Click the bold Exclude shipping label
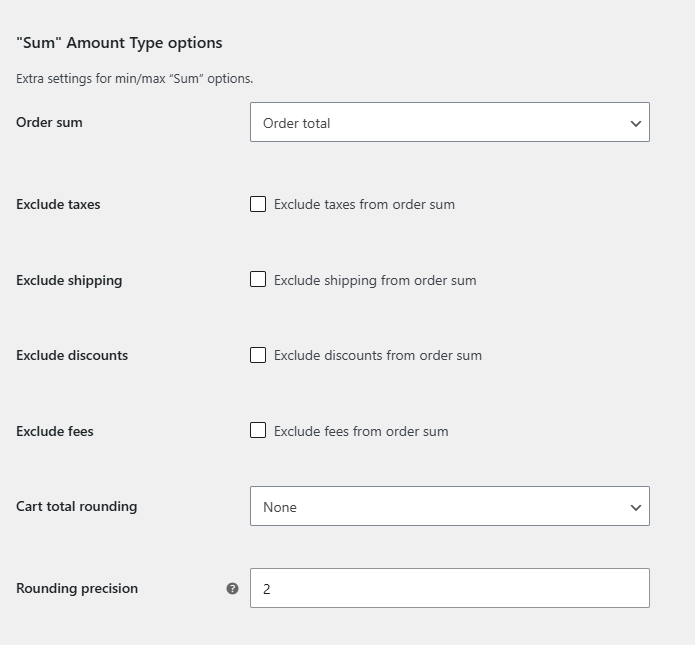The height and width of the screenshot is (645, 695). click(x=69, y=281)
